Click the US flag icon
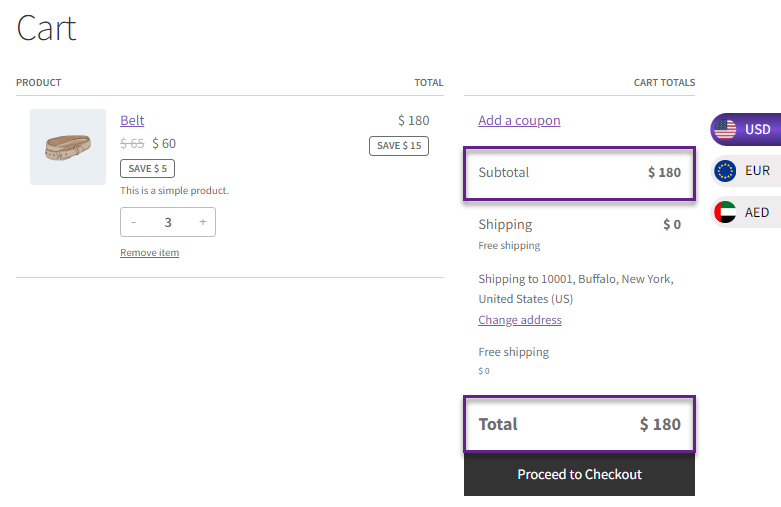 point(725,129)
